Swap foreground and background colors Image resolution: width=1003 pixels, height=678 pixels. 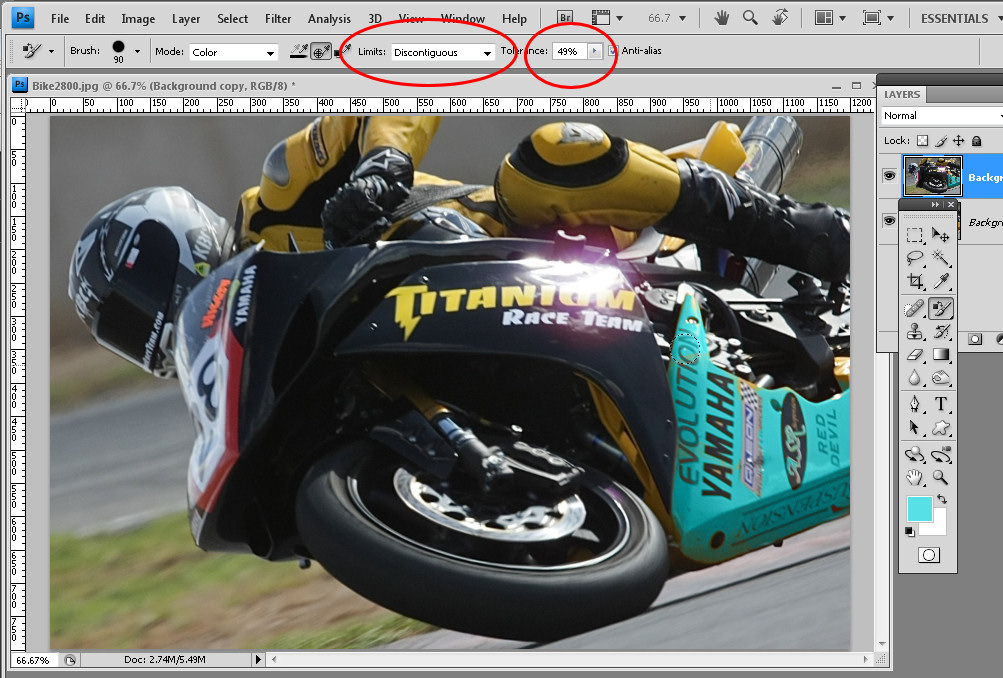942,499
